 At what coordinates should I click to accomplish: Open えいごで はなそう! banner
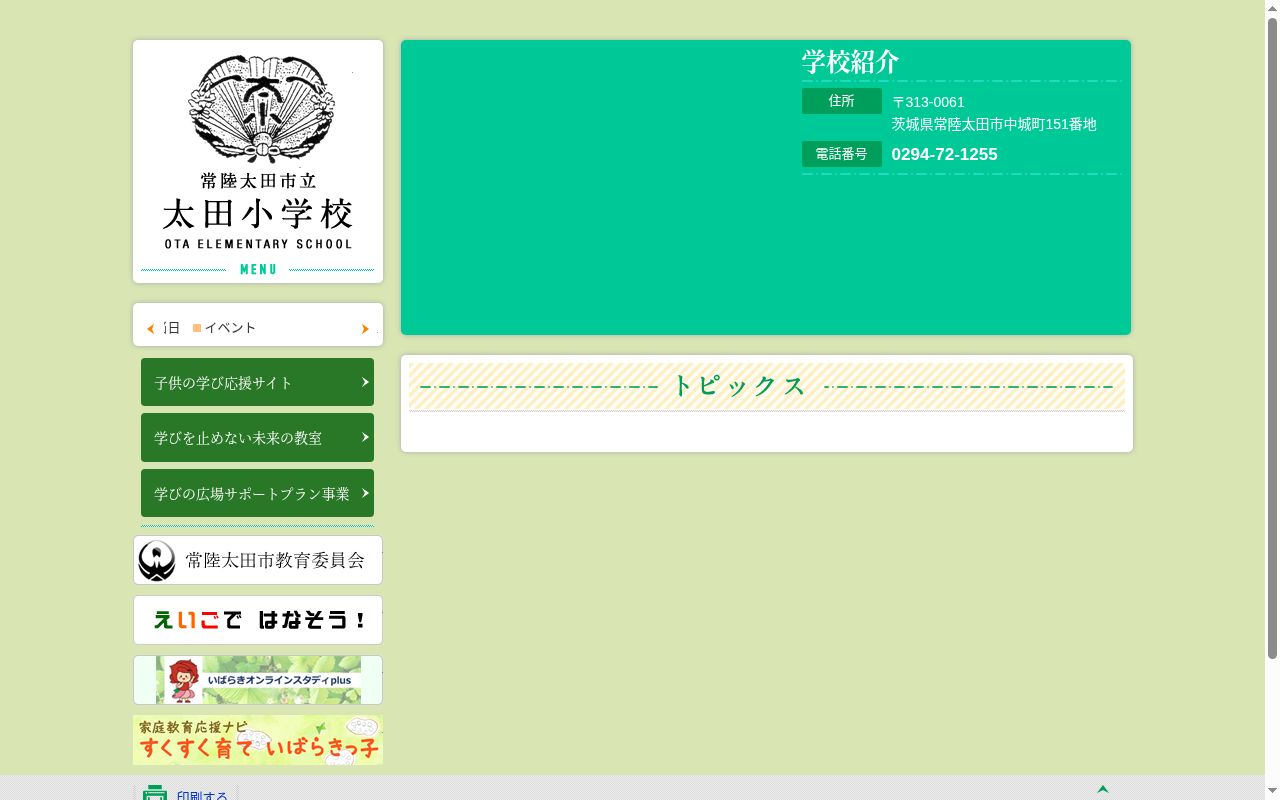[258, 620]
